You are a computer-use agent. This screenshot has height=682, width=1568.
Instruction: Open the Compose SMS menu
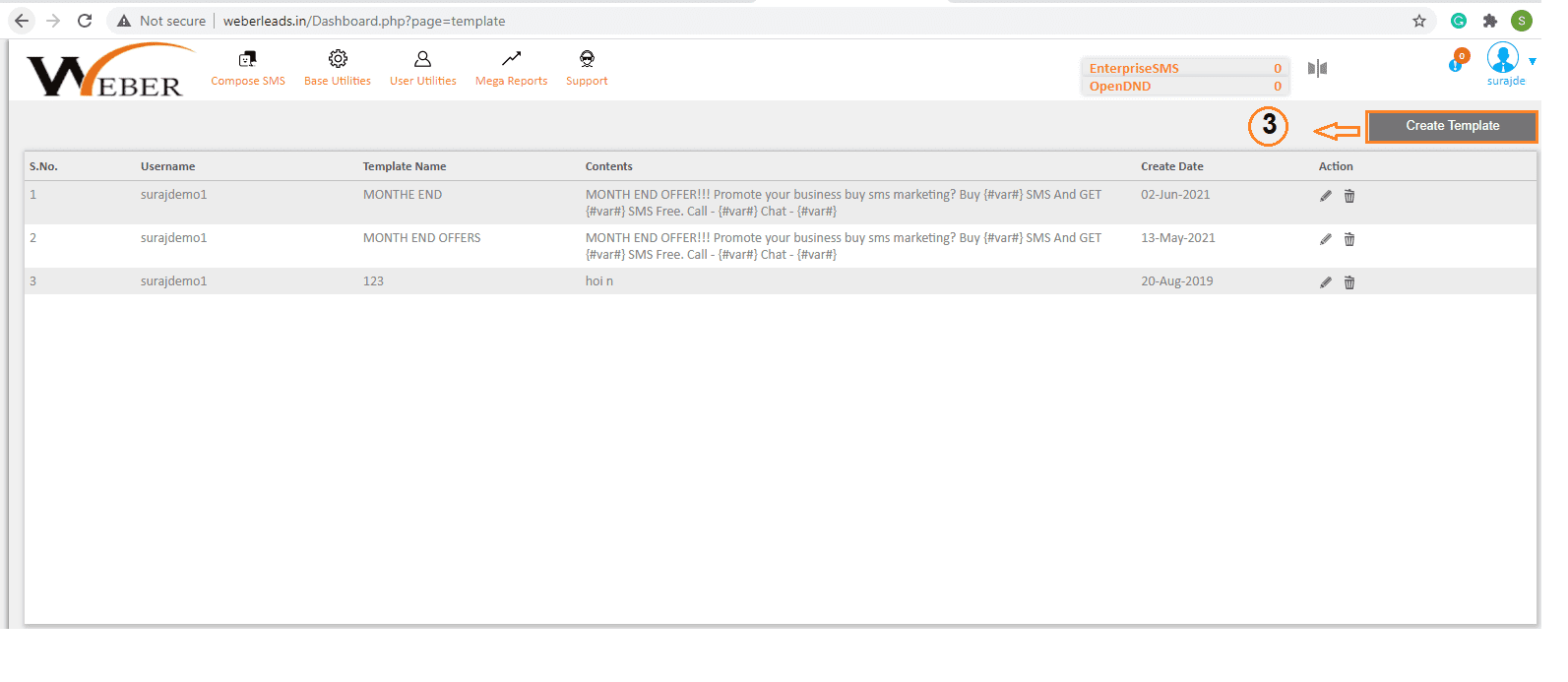point(248,68)
